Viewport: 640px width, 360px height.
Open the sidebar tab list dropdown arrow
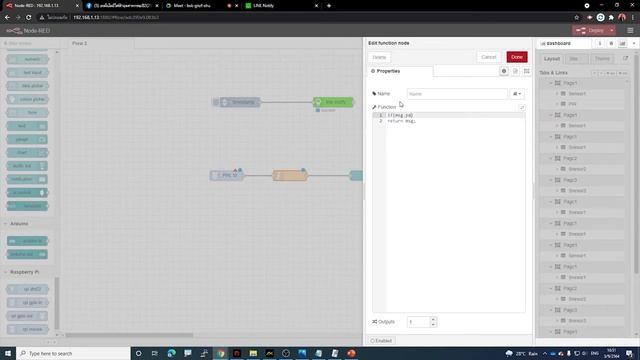(634, 43)
